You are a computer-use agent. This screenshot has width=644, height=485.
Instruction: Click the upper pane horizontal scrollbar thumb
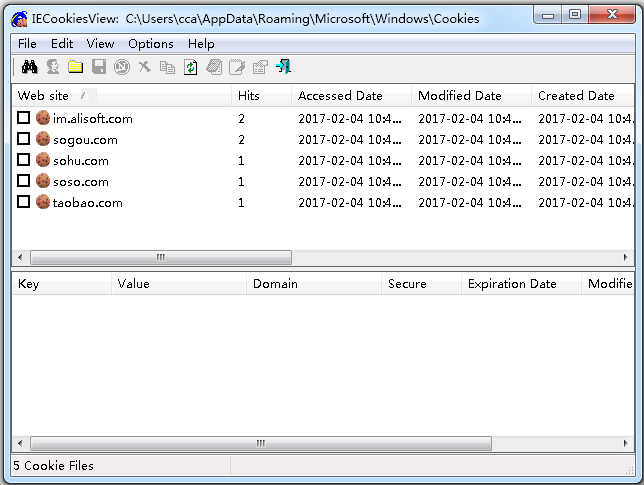click(160, 257)
